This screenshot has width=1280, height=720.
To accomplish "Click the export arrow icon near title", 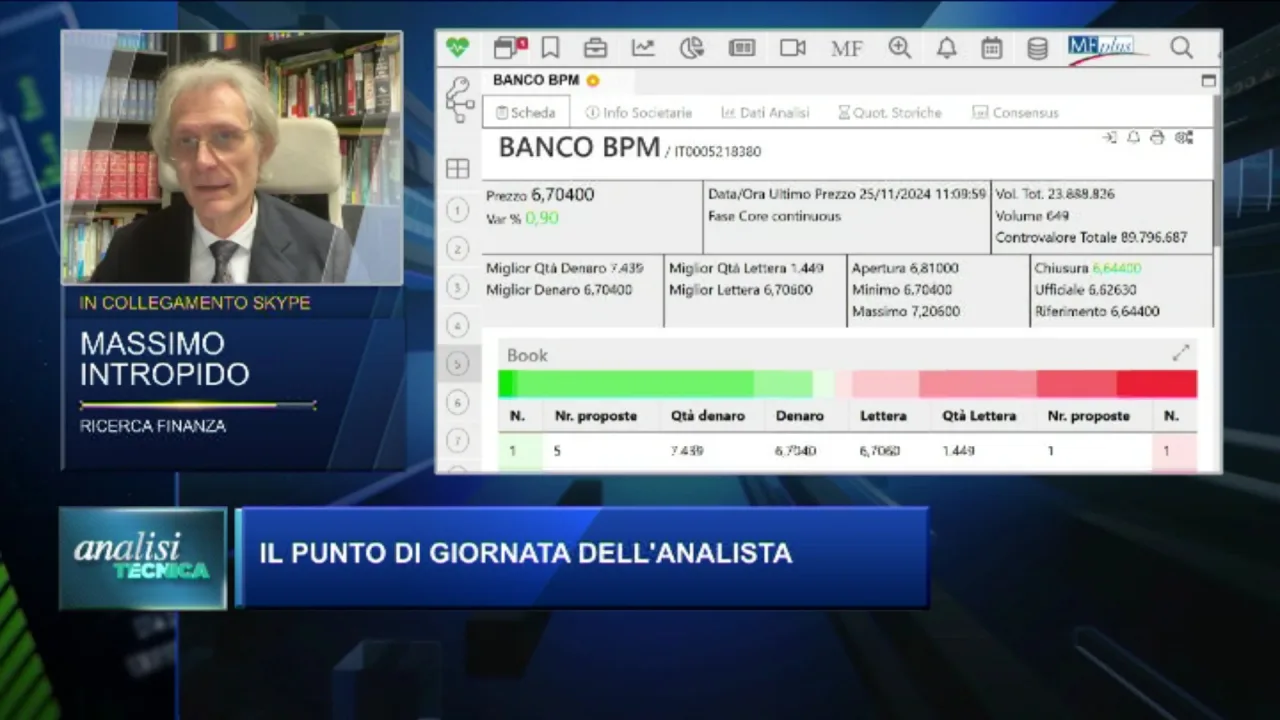I will click(x=1109, y=138).
